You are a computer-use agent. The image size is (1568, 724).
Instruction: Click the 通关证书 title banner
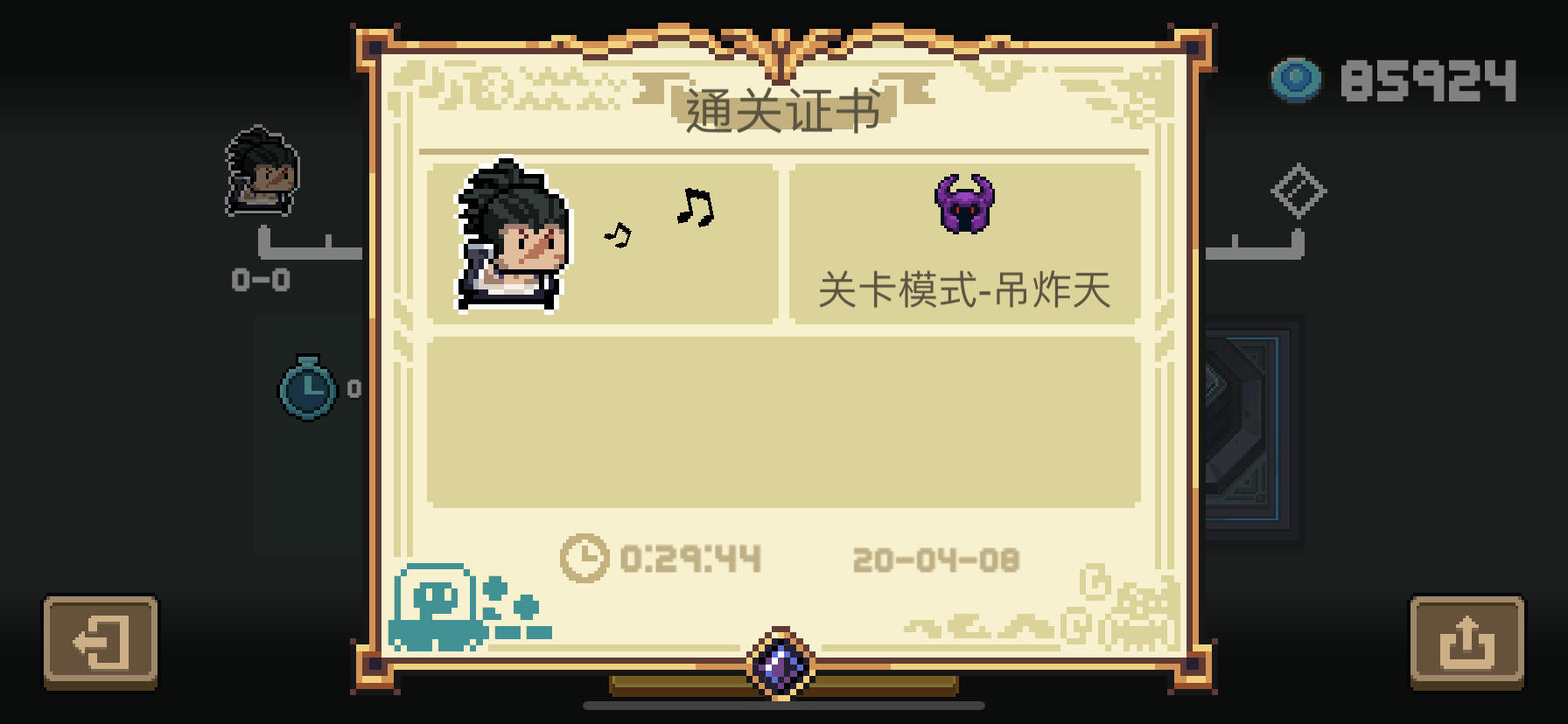[x=782, y=109]
